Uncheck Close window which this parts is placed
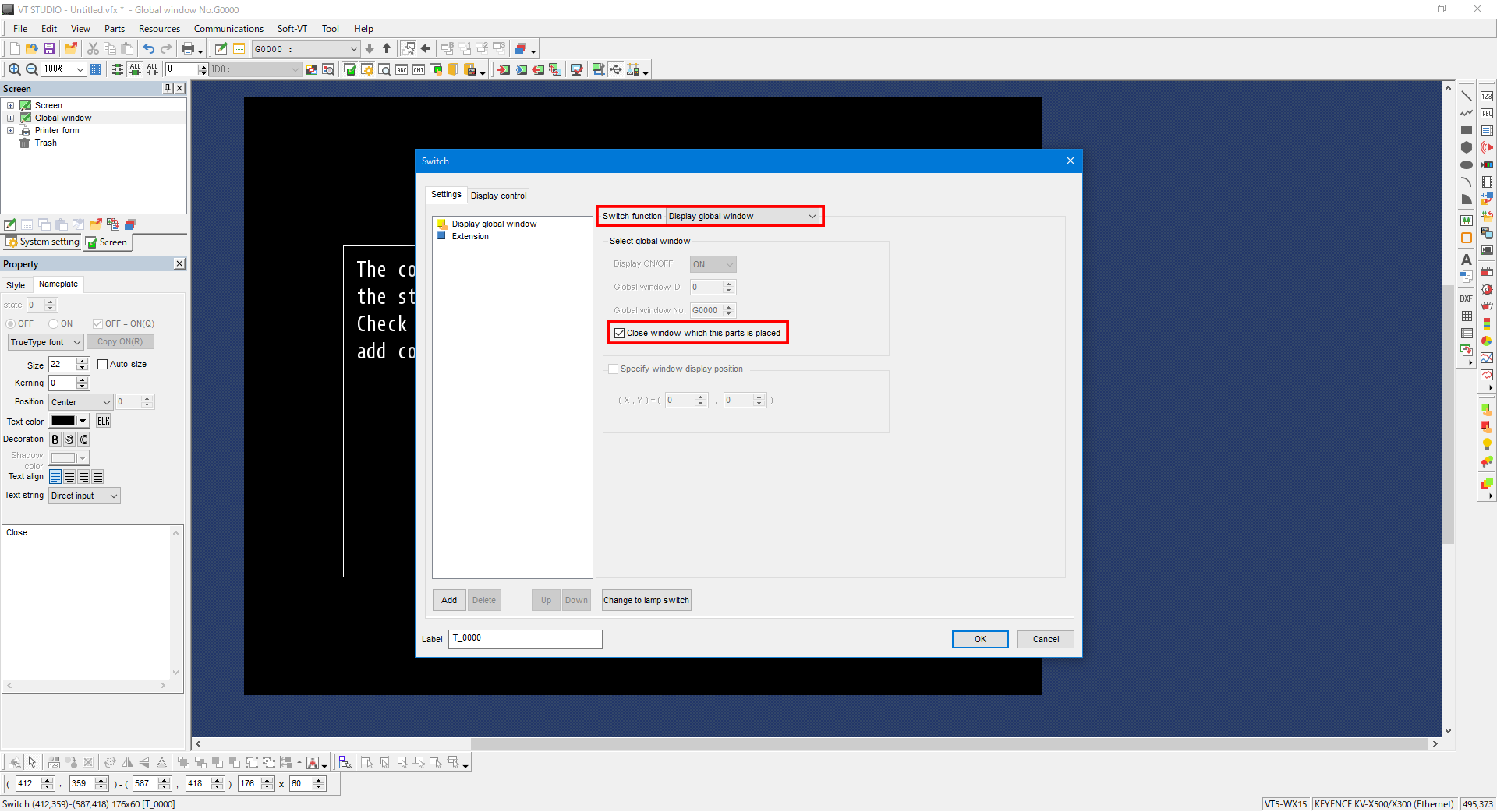Viewport: 1497px width, 812px height. pyautogui.click(x=620, y=333)
